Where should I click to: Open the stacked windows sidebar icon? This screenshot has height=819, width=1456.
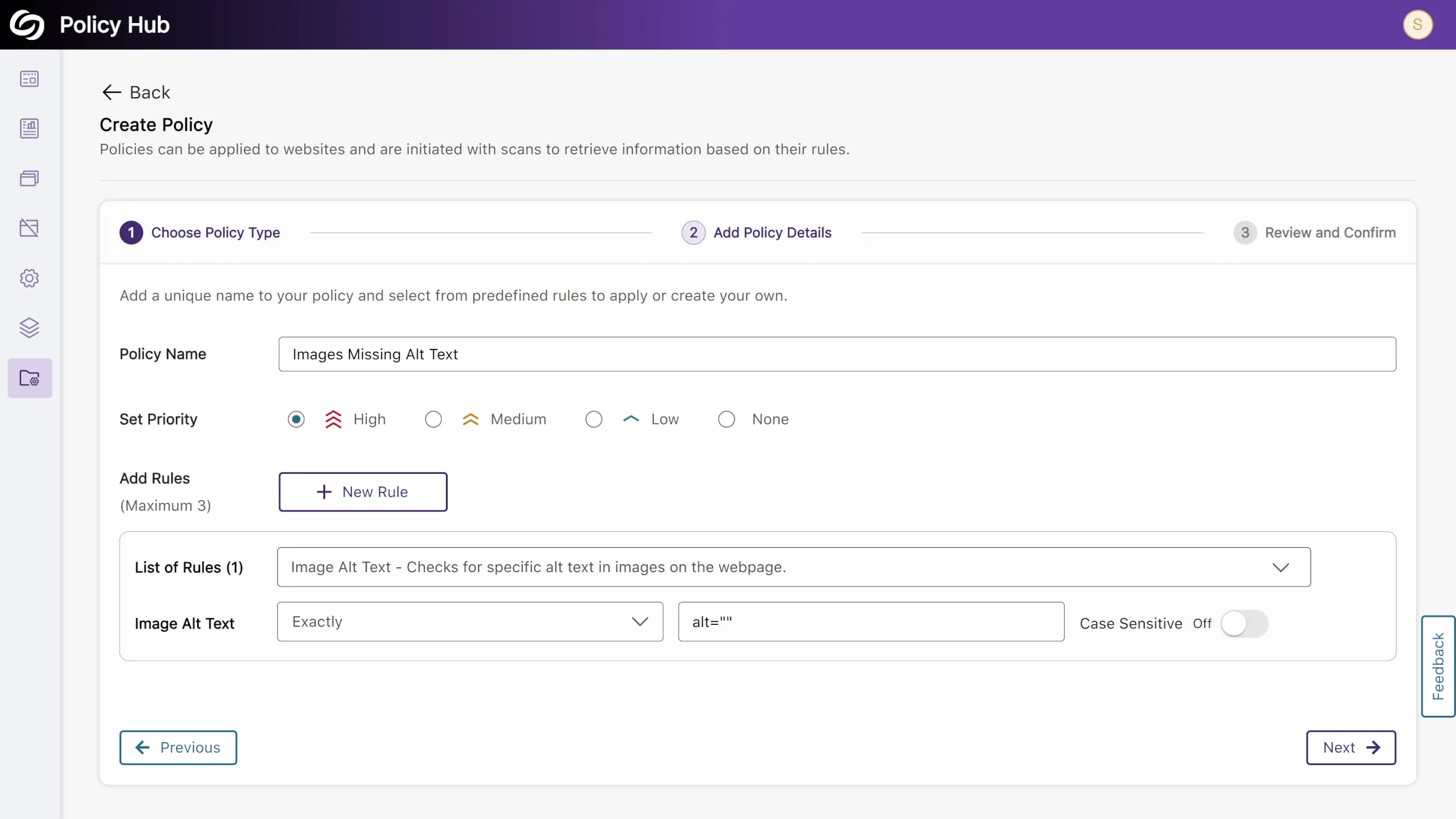(x=29, y=178)
